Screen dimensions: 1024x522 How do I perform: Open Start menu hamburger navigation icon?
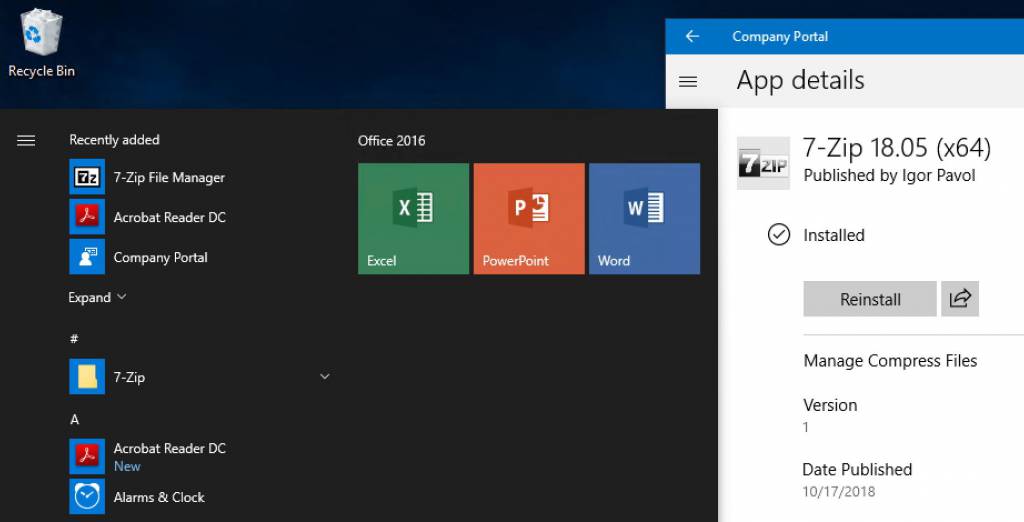click(26, 140)
